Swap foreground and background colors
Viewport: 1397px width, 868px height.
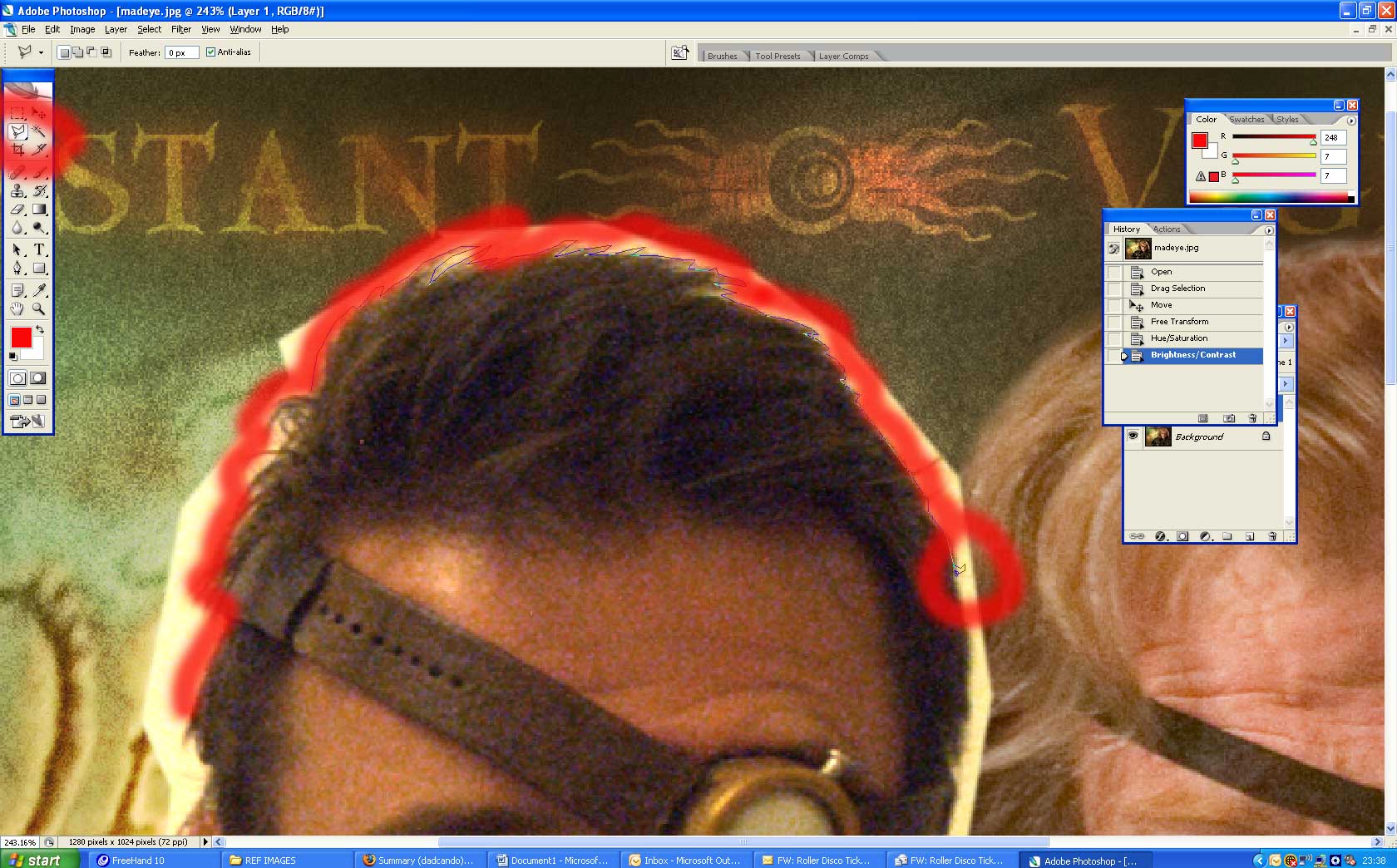click(40, 330)
